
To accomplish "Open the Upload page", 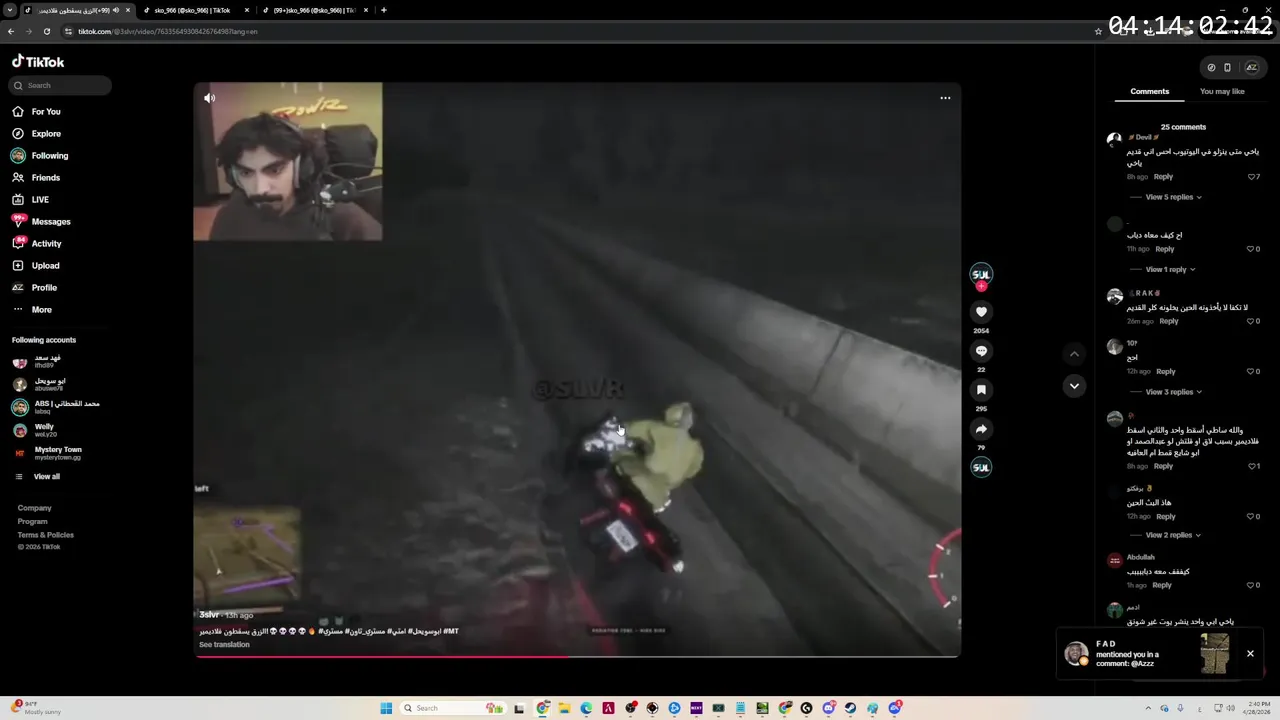I will 36,265.
